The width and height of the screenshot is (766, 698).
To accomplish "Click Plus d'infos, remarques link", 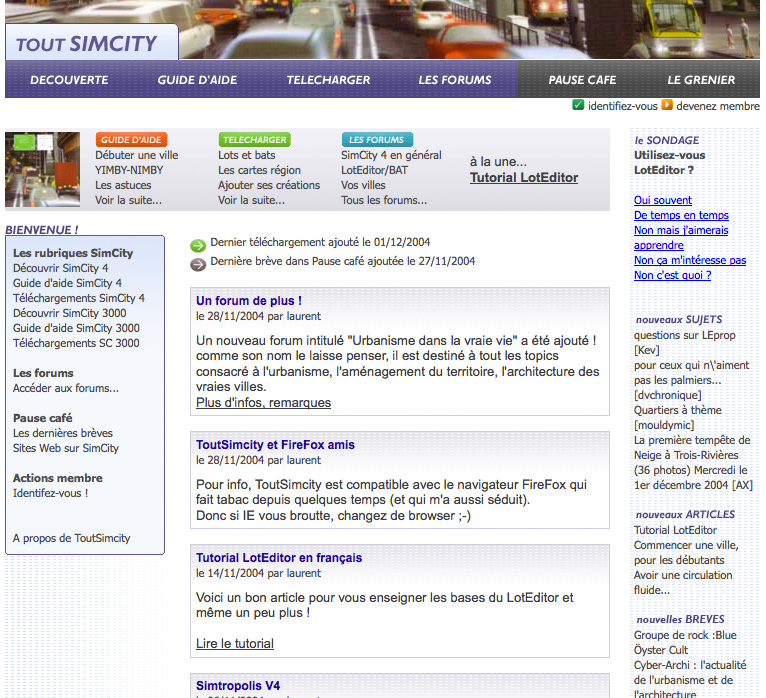I will click(x=263, y=403).
